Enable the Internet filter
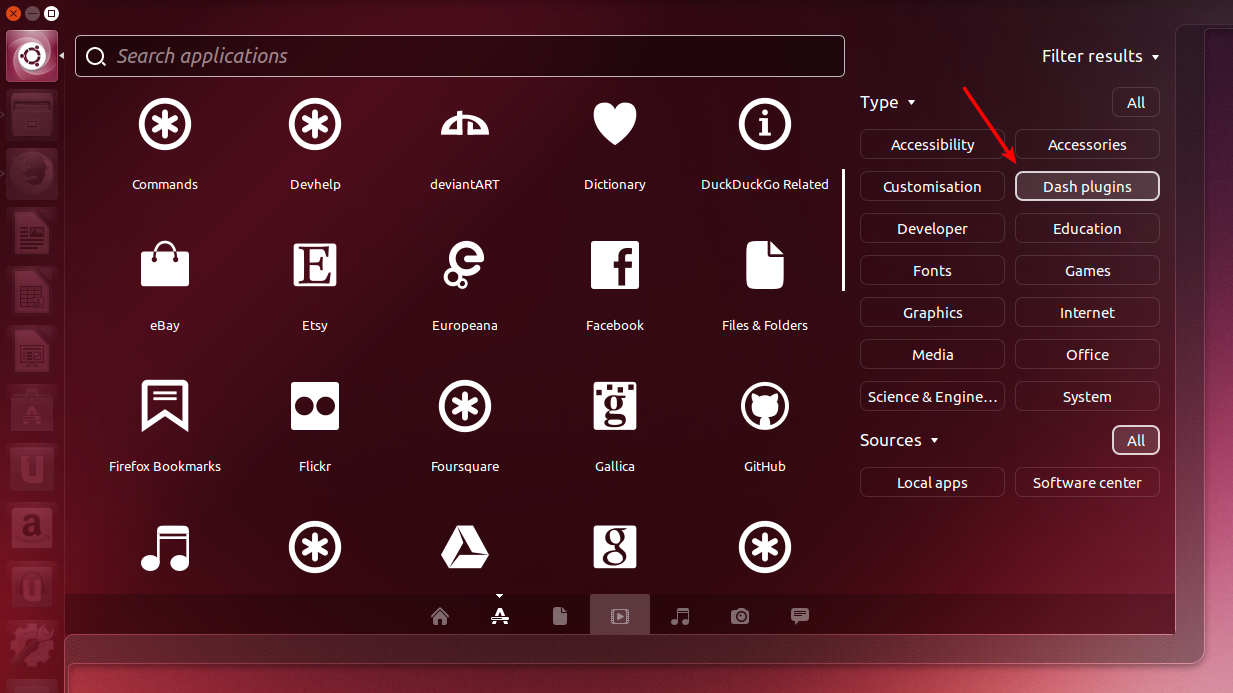 click(x=1087, y=312)
